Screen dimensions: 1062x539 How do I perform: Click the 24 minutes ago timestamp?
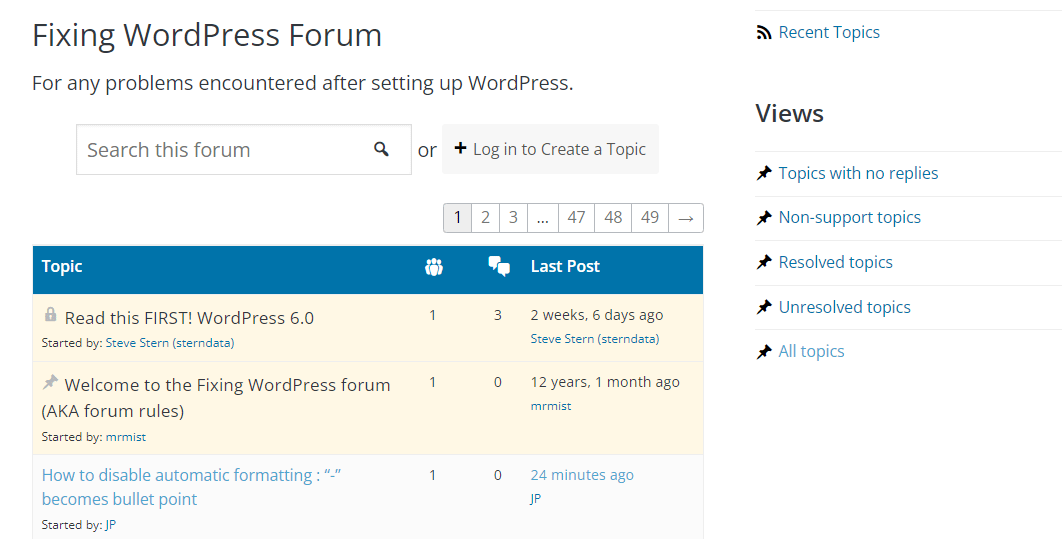pyautogui.click(x=582, y=475)
